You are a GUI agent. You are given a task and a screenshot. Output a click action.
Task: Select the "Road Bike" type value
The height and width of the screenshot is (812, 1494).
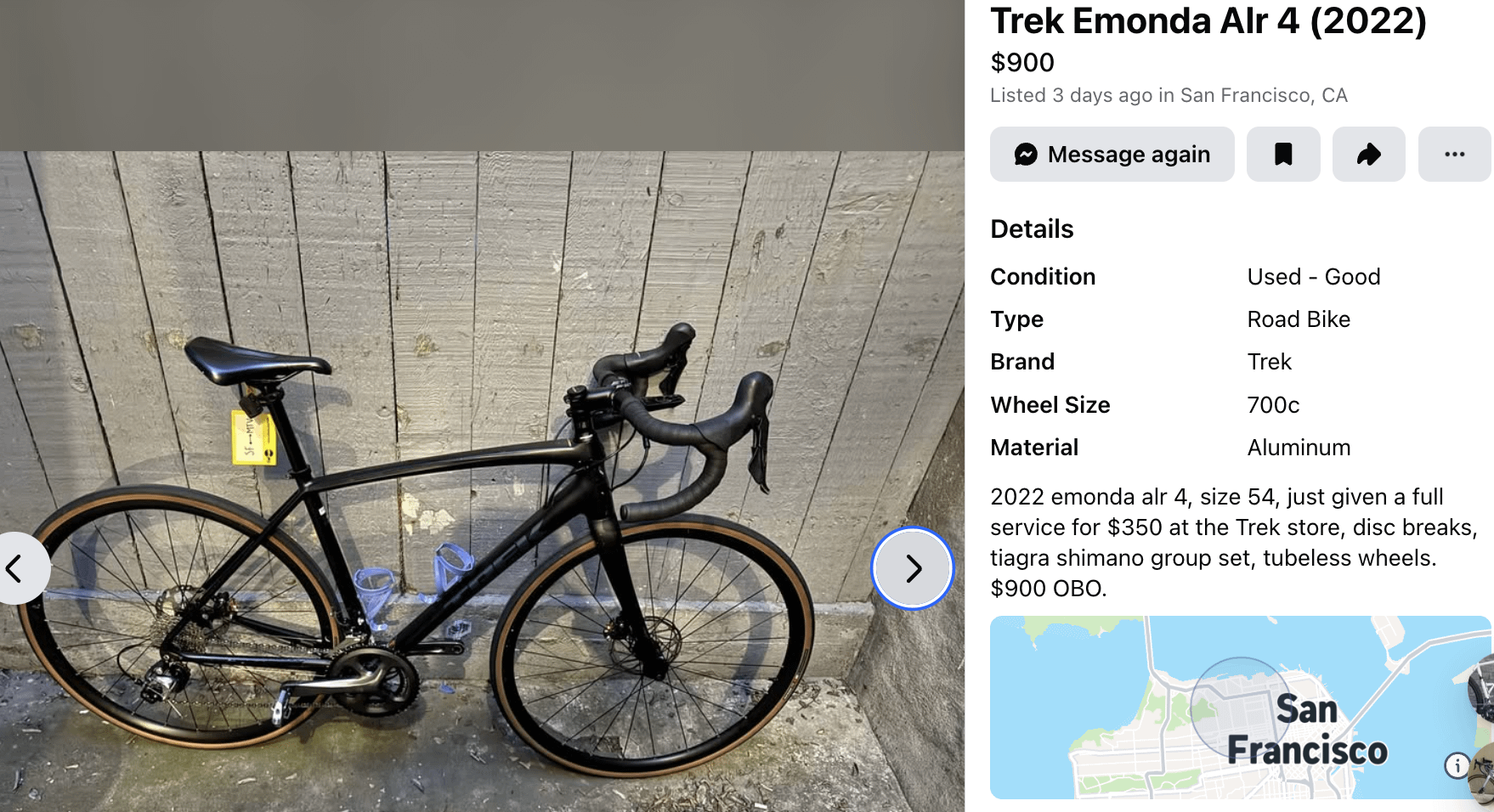coord(1298,319)
